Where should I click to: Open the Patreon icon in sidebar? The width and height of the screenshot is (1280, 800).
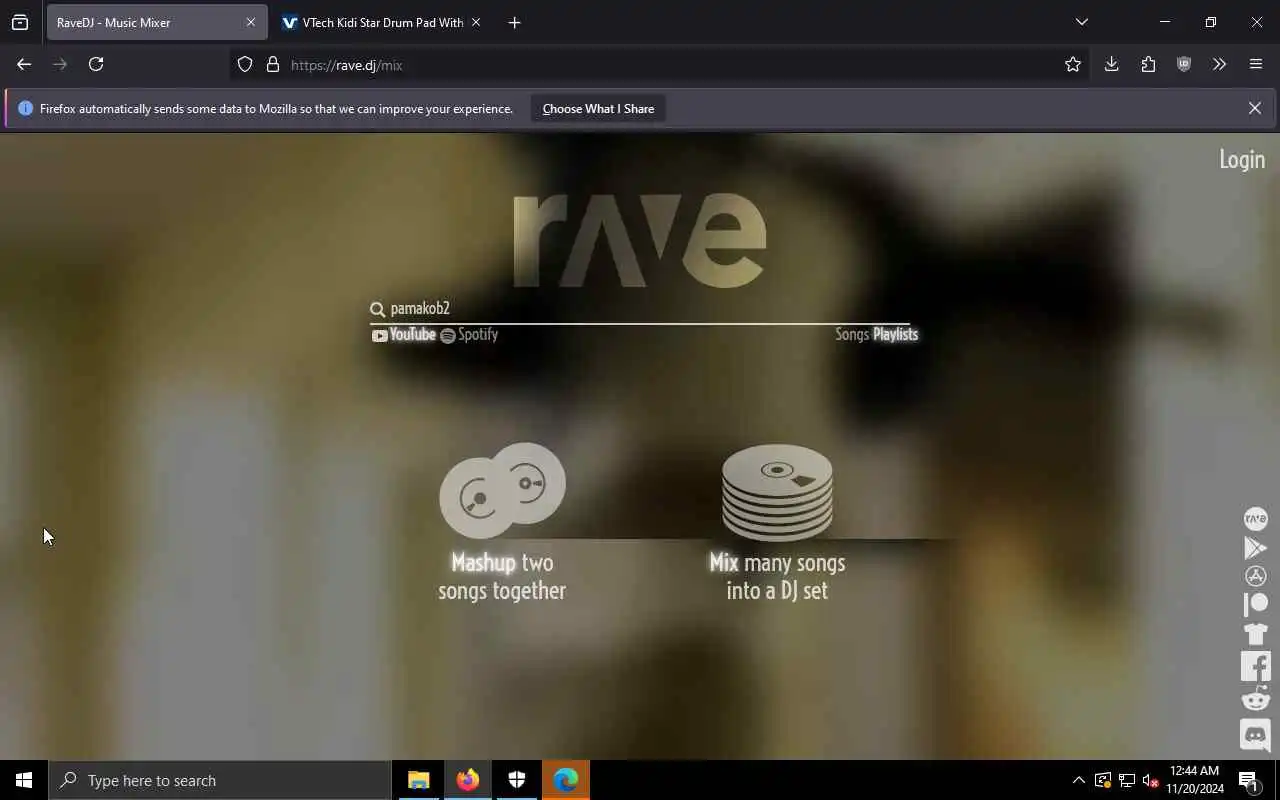pos(1255,604)
